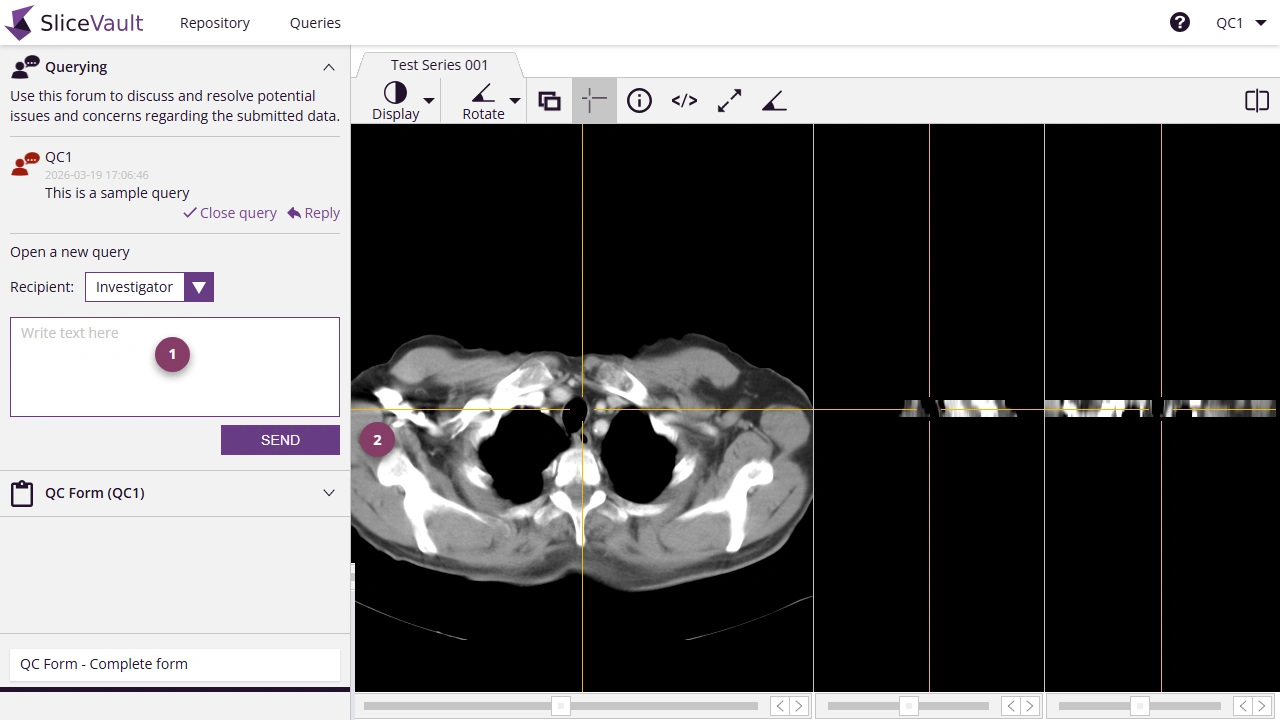The width and height of the screenshot is (1280, 720).
Task: Show image information with the info icon
Action: point(639,100)
